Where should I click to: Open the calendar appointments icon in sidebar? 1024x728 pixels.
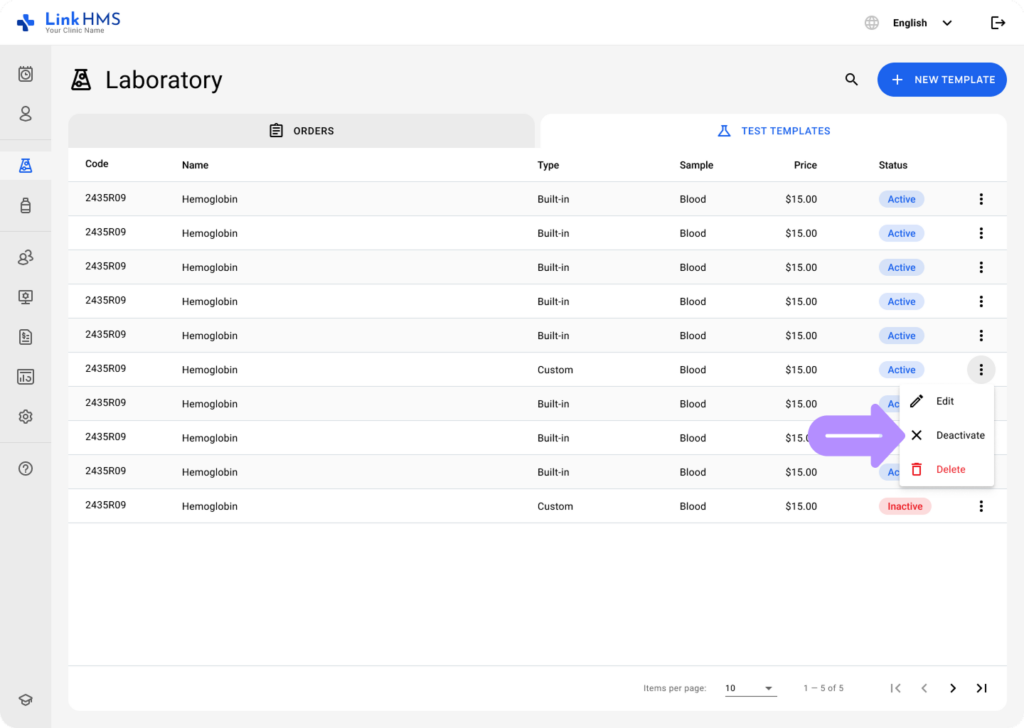pos(24,74)
